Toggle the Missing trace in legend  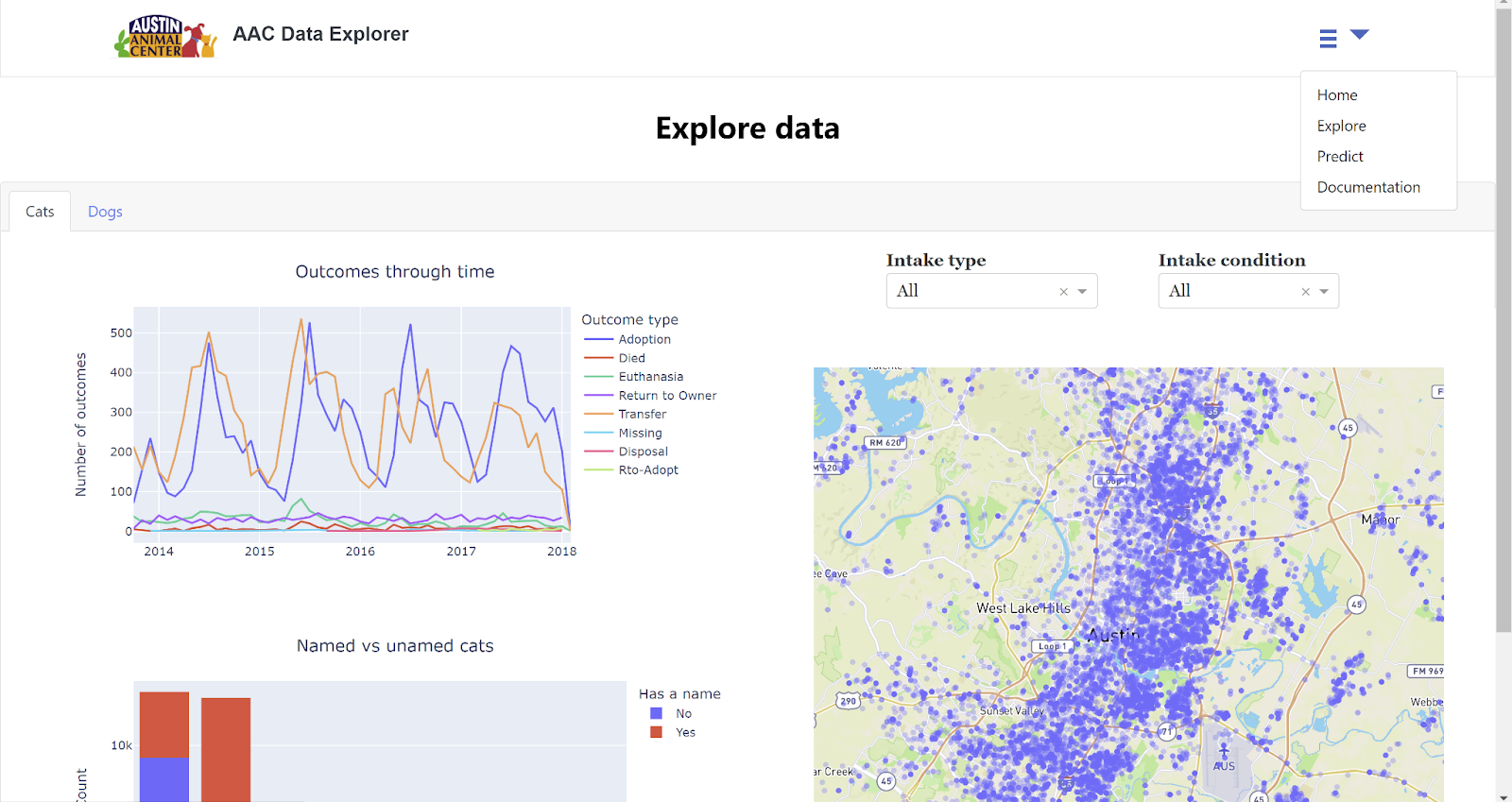pyautogui.click(x=623, y=433)
